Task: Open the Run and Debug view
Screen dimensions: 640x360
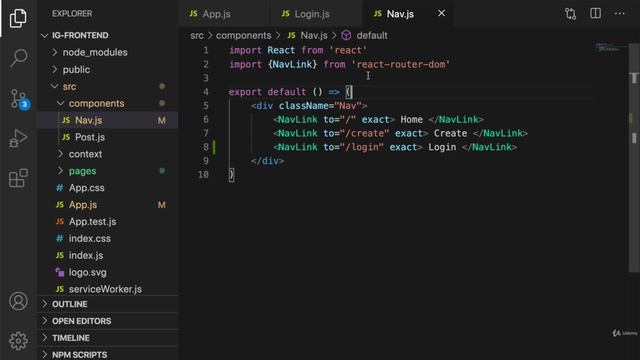Action: point(18,138)
